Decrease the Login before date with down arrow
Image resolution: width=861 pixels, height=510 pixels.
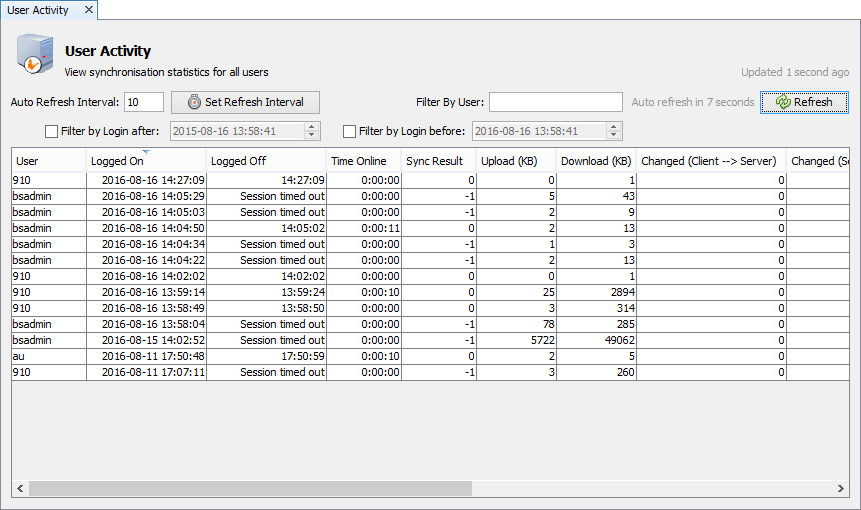click(x=614, y=135)
